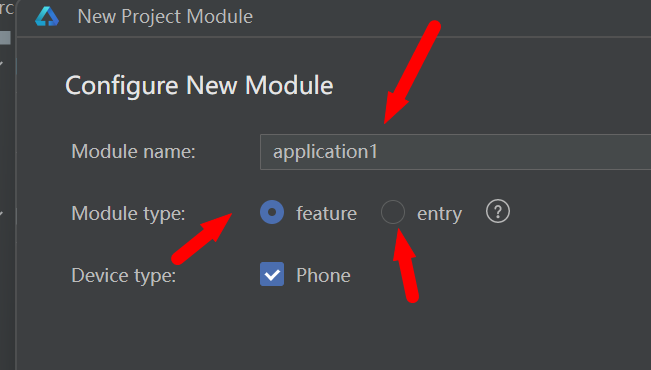Click the lower chevron behind the dialog
Screen dimensions: 651x370
pyautogui.click(x=2, y=213)
